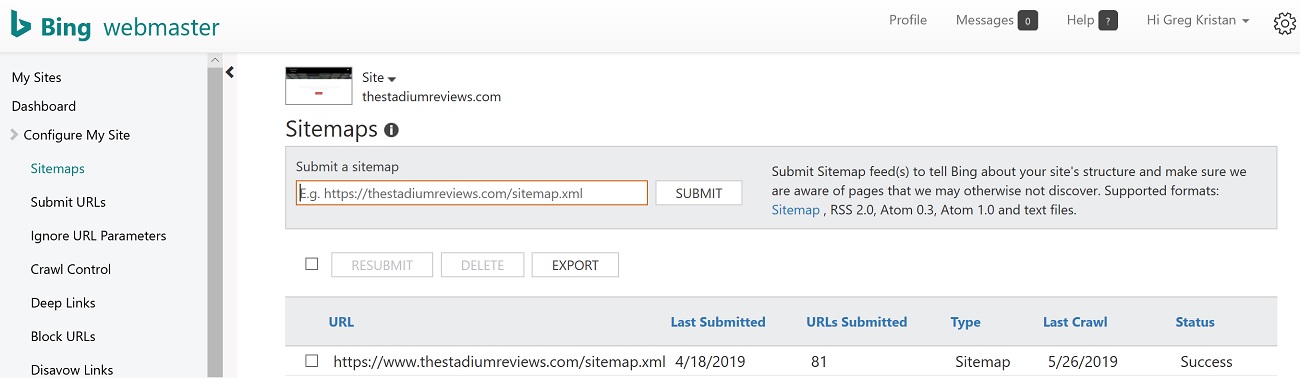Image resolution: width=1300 pixels, height=378 pixels.
Task: Click the Sitemap type cell in the row
Action: click(982, 362)
